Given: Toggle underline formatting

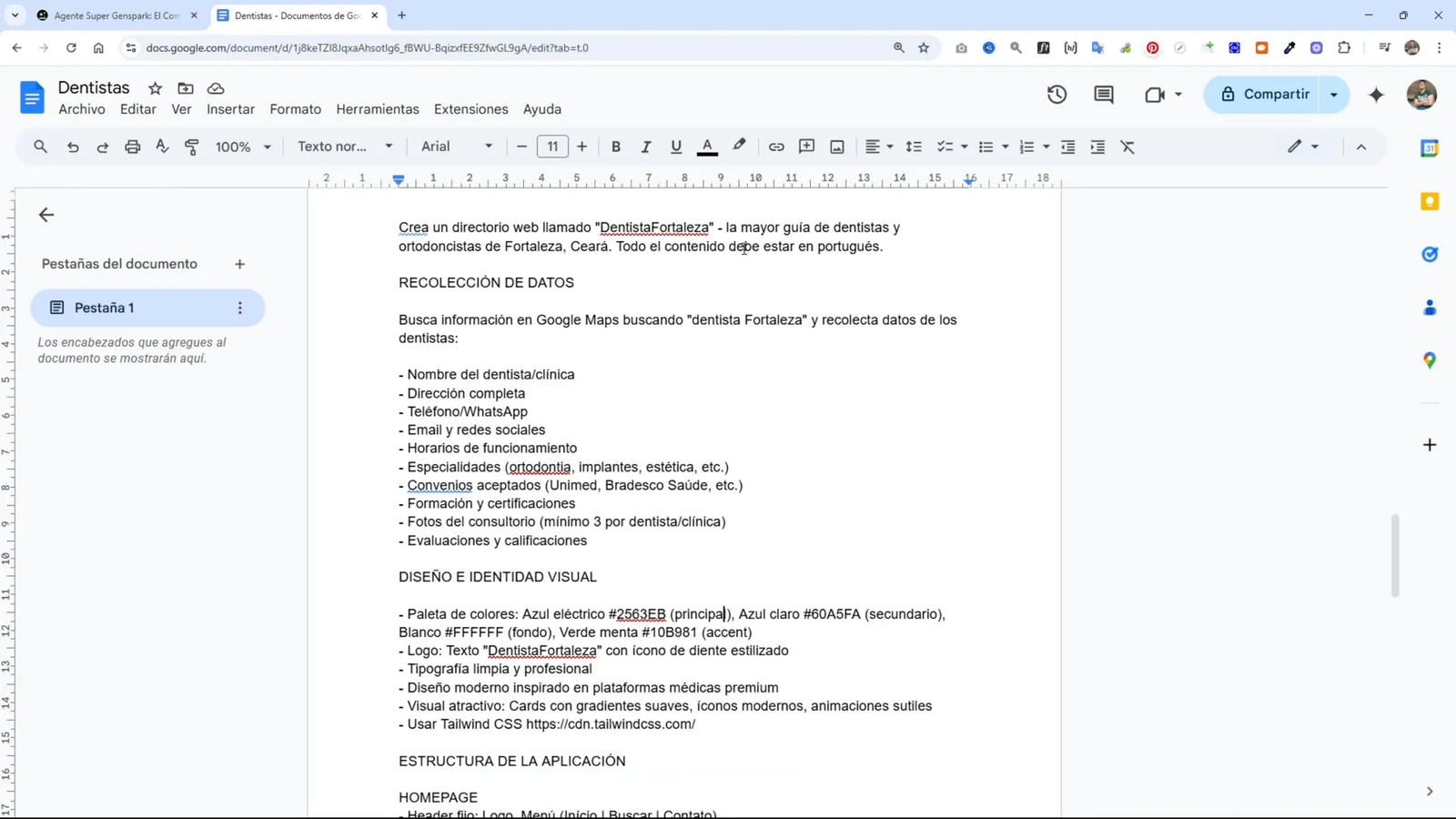Looking at the screenshot, I should (675, 147).
